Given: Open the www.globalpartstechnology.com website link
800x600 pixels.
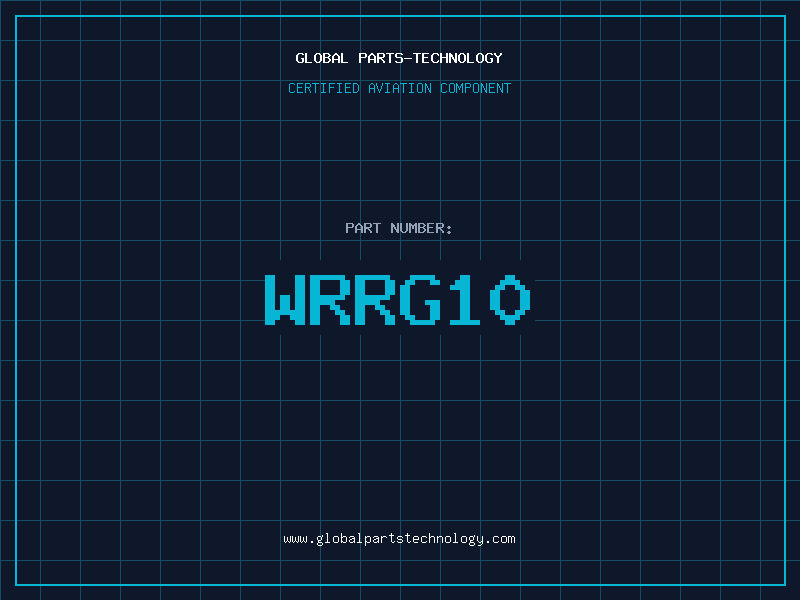Looking at the screenshot, I should 399,539.
